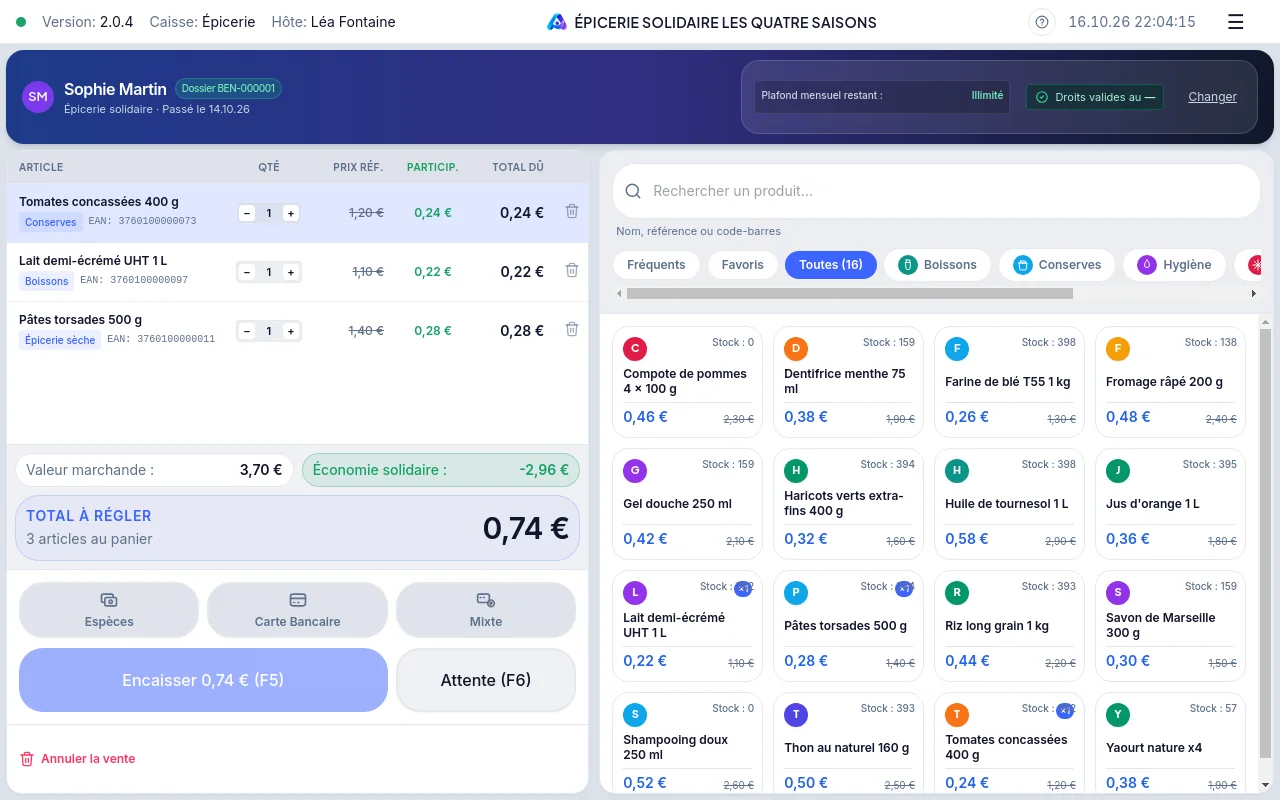Choose Carte Bancaire payment

[x=297, y=610]
